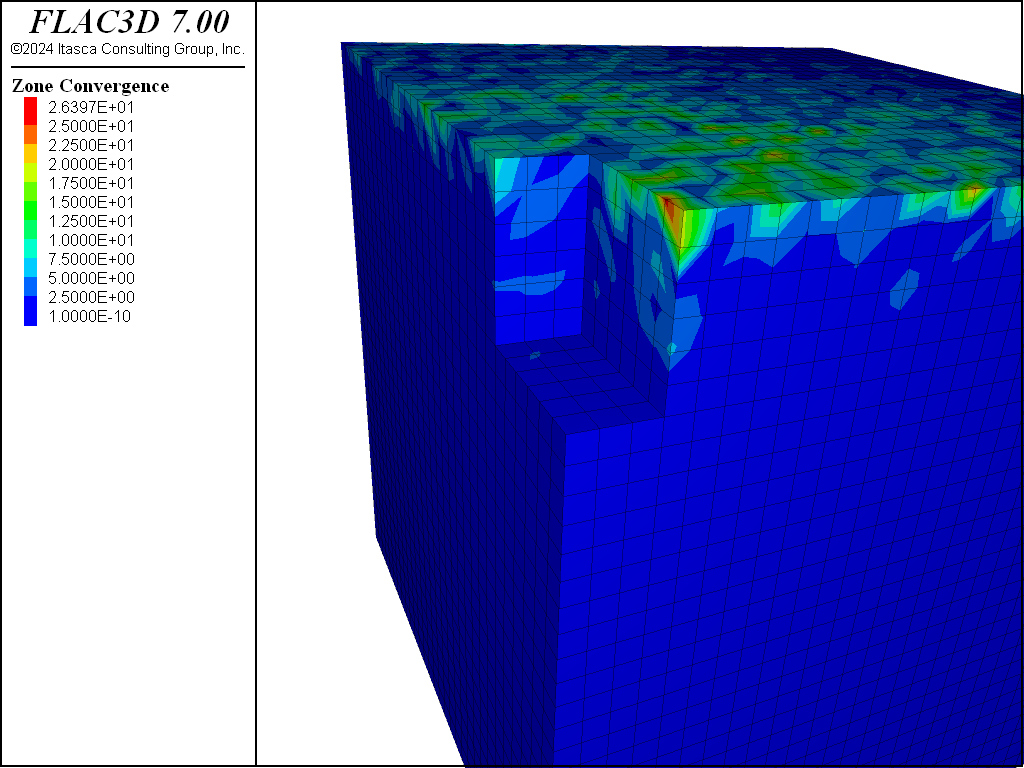The width and height of the screenshot is (1024, 768).
Task: Click the green 1.2500E+01 legend swatch
Action: tap(31, 211)
